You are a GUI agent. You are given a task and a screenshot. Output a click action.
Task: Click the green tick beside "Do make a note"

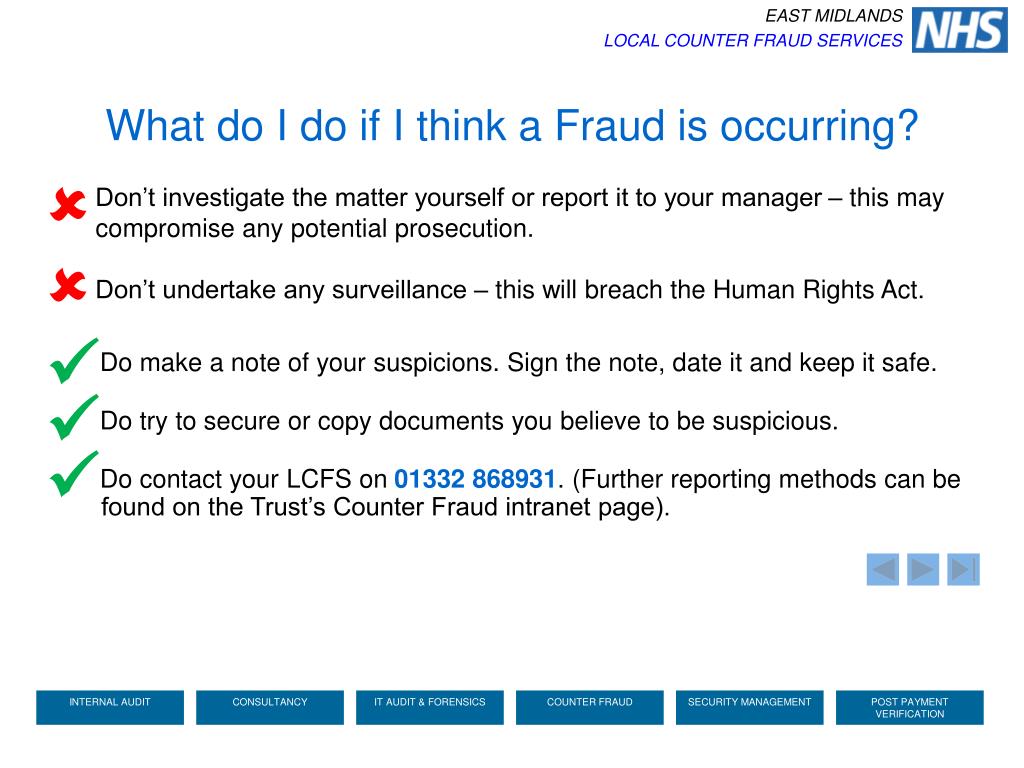[74, 360]
